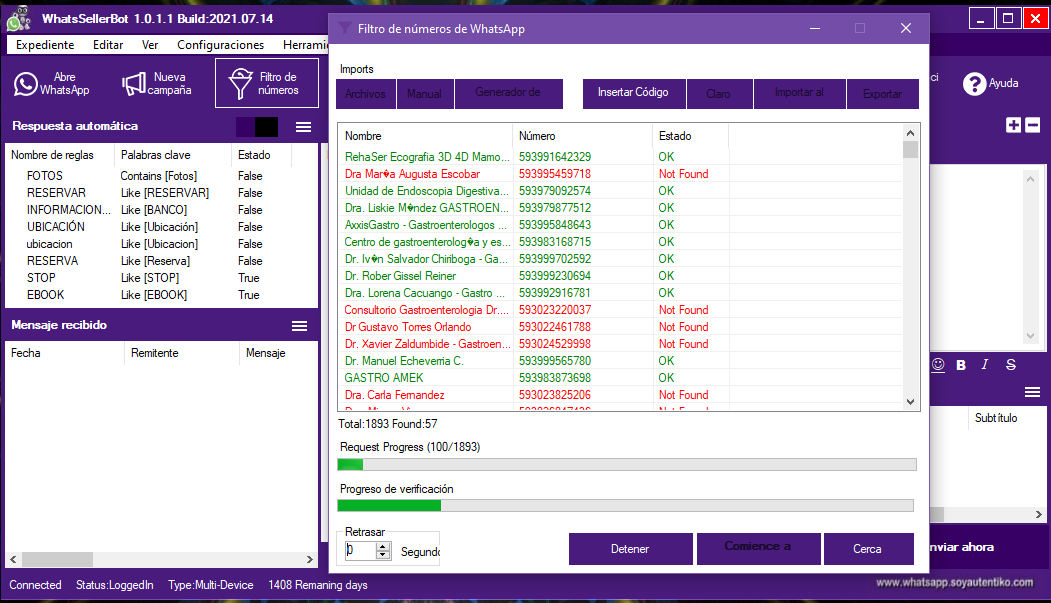
Task: Decrease the Retrasar value with the down arrow
Action: 383,555
